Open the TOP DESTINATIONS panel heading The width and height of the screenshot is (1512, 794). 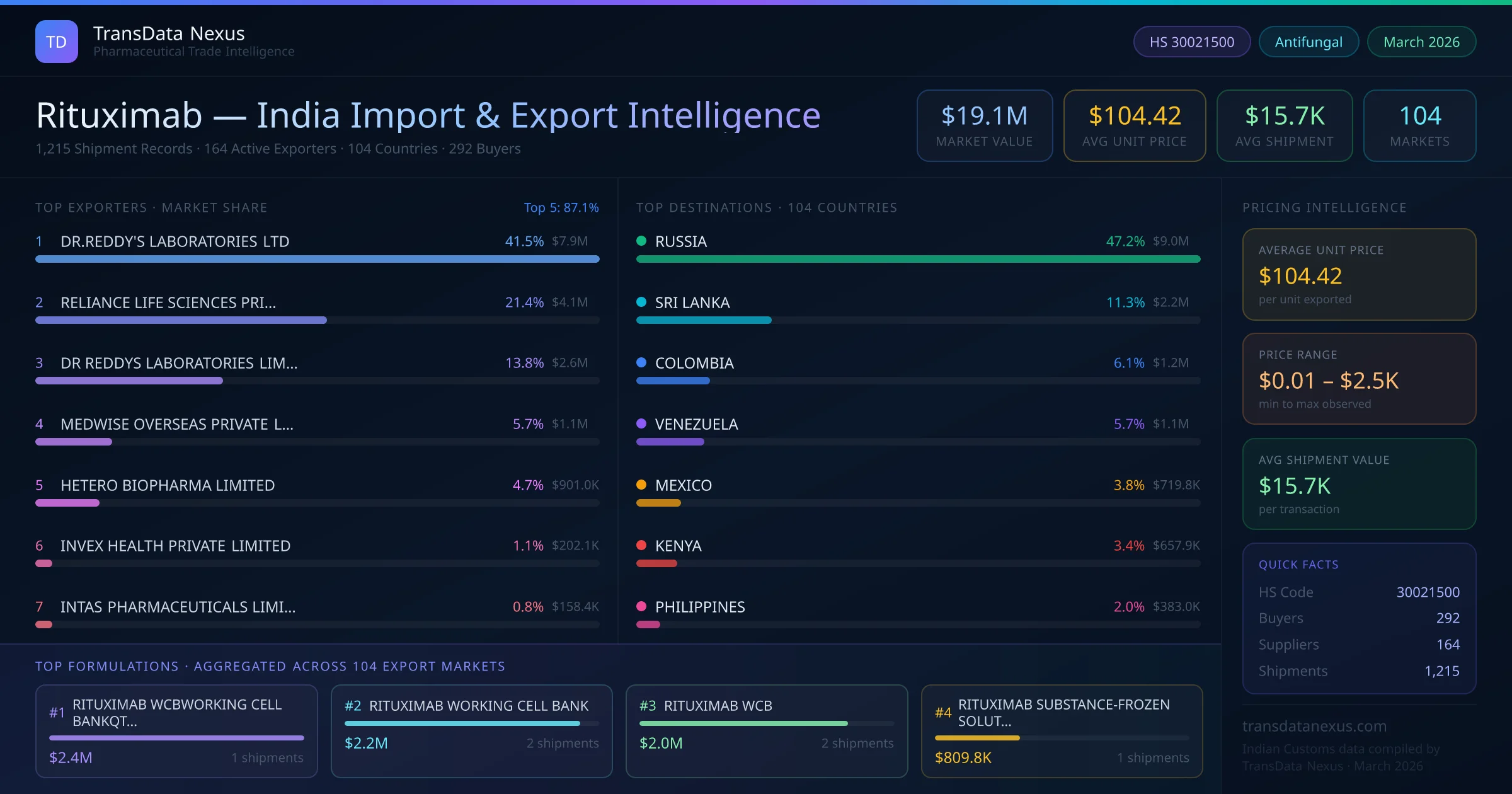pyautogui.click(x=766, y=207)
